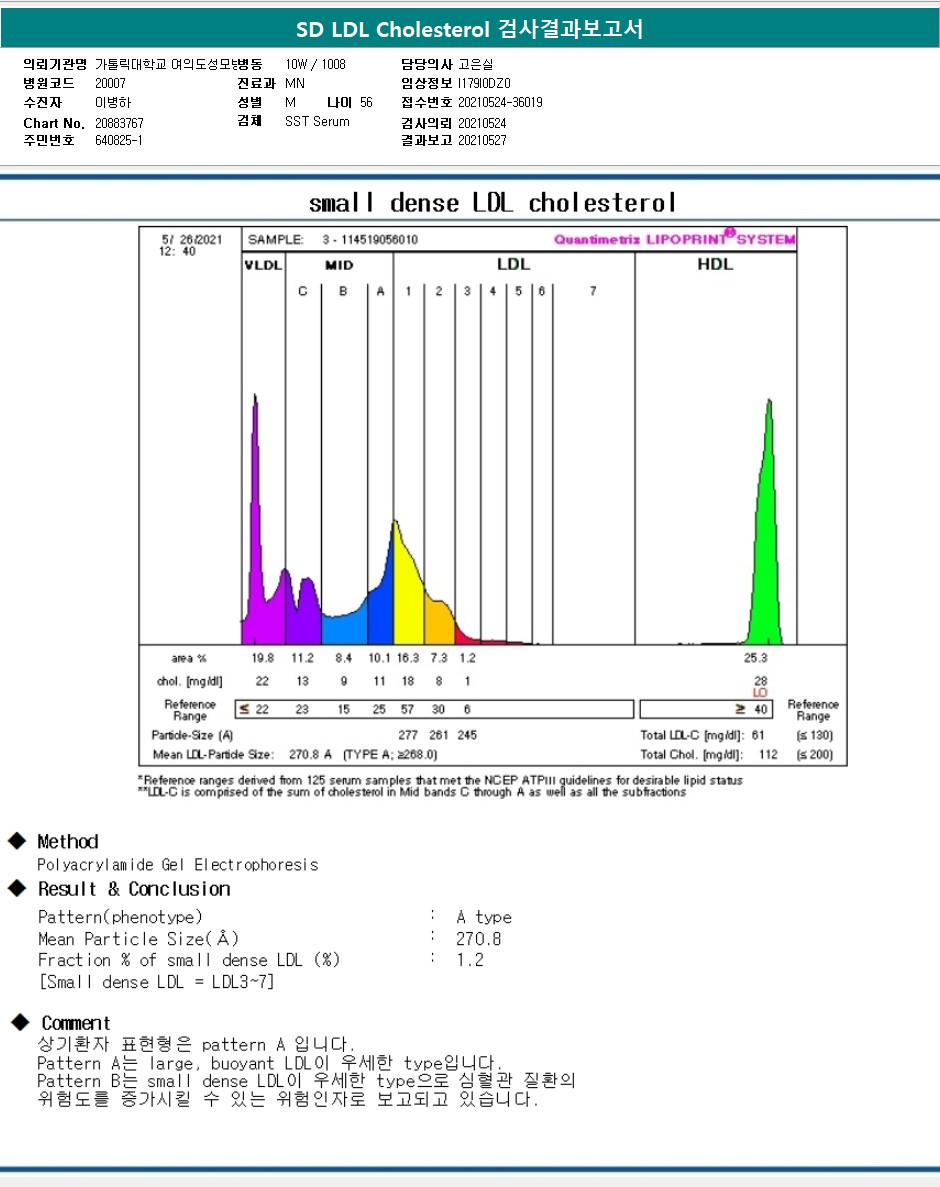Click the HDL column header in chart

tap(715, 265)
